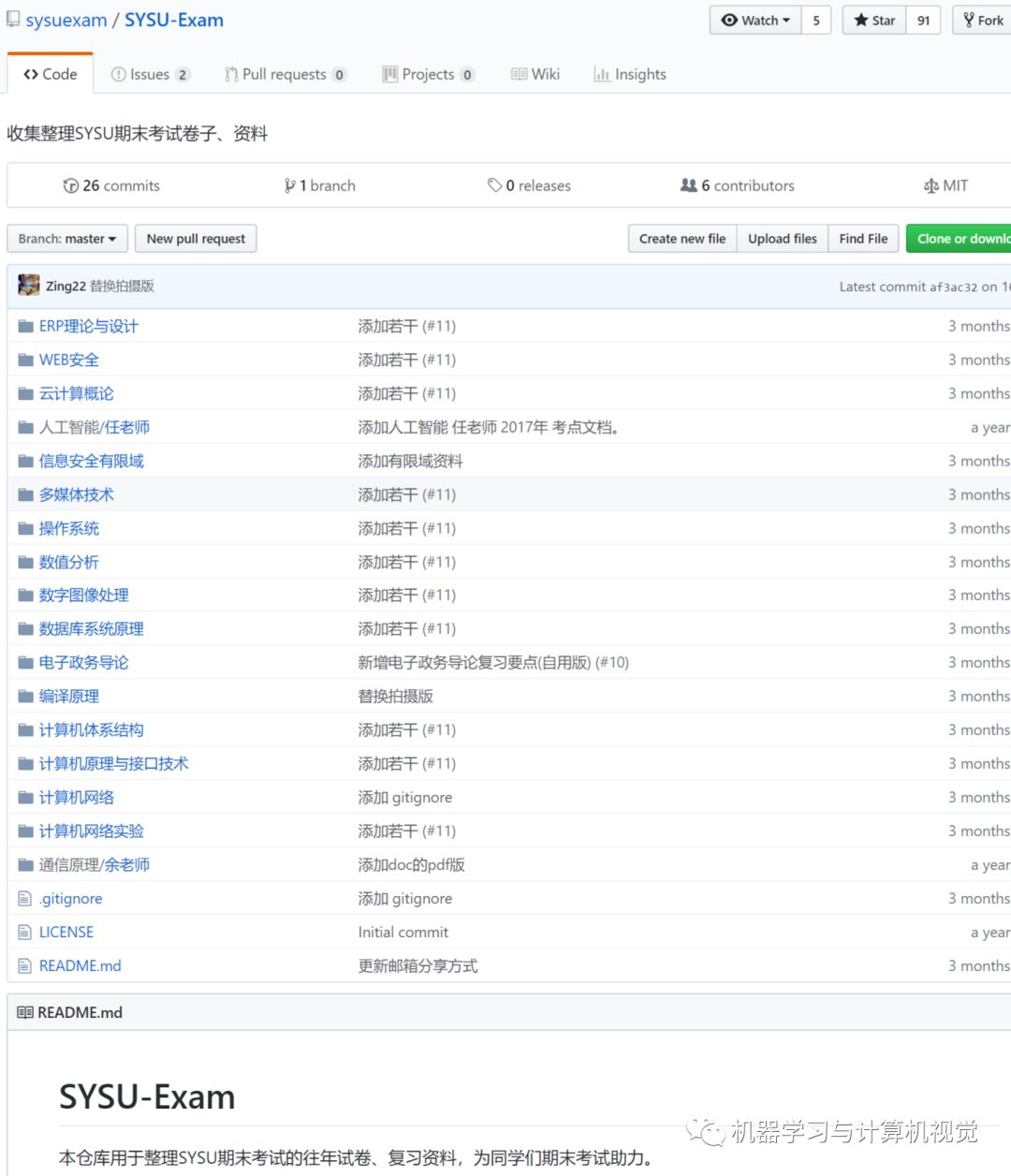Open the sysuexam owner link

(x=66, y=20)
